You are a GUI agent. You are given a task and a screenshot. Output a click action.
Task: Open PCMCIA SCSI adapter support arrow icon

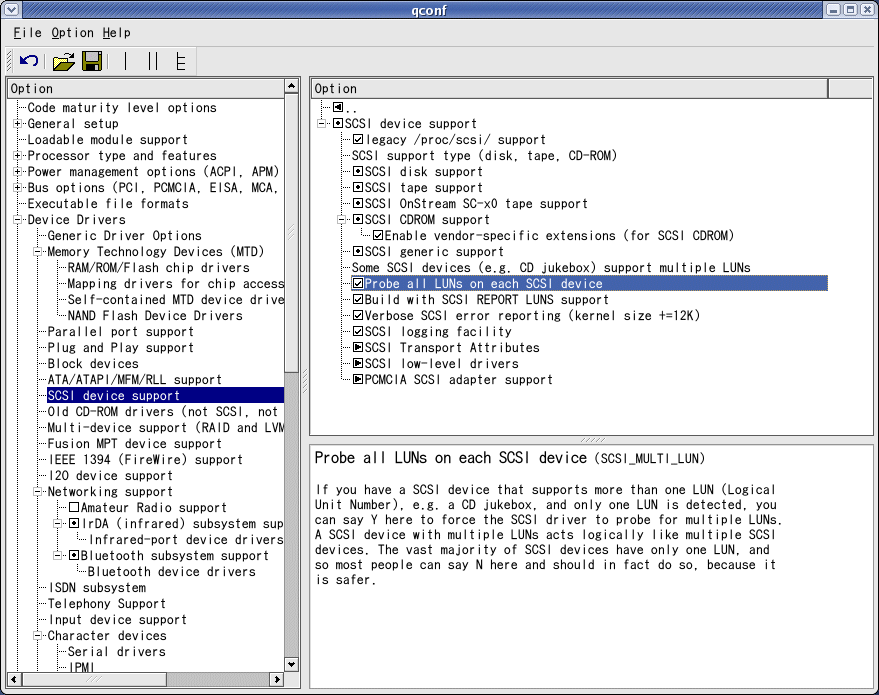358,379
